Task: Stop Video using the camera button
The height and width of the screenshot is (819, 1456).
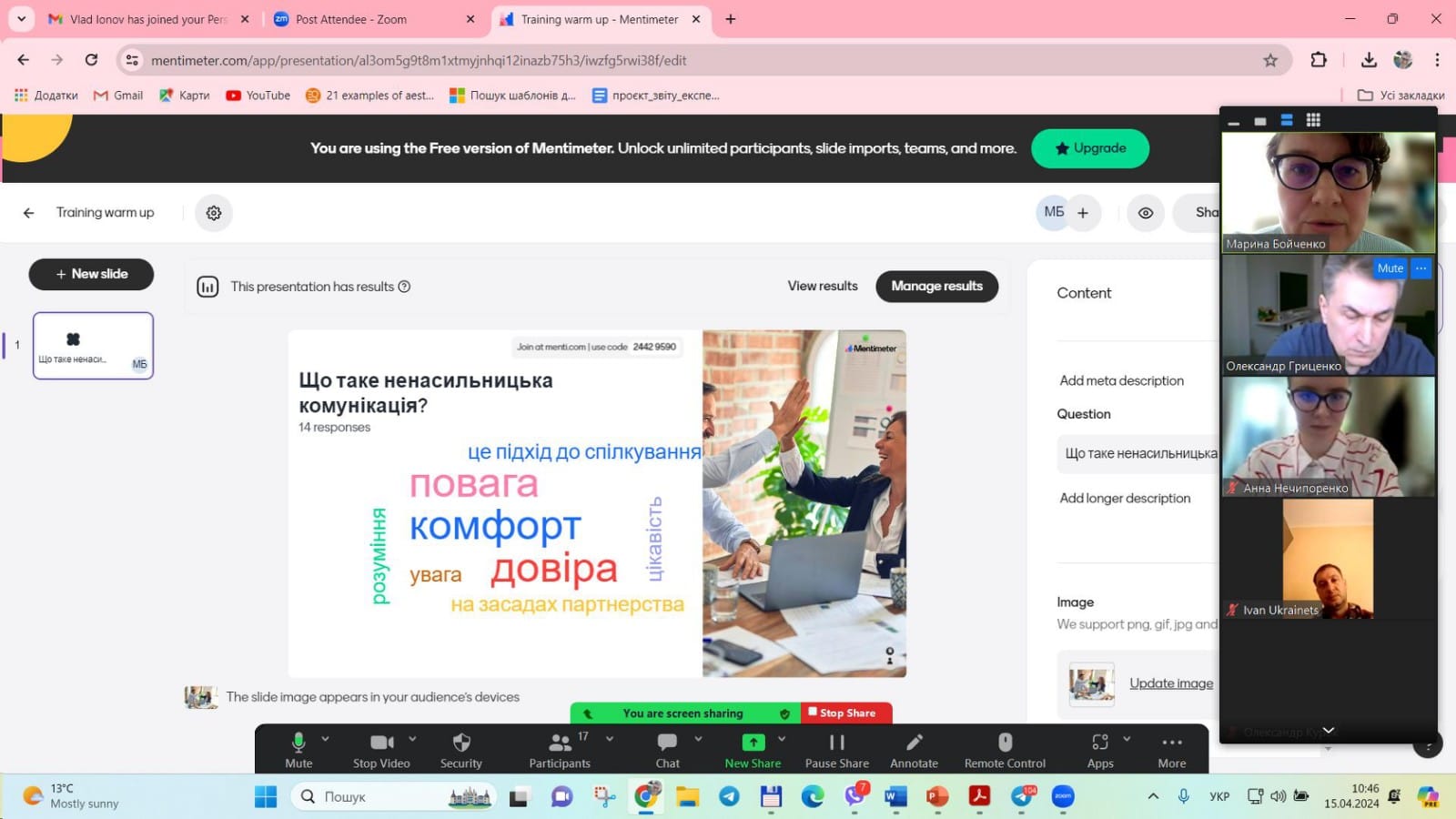Action: click(382, 743)
